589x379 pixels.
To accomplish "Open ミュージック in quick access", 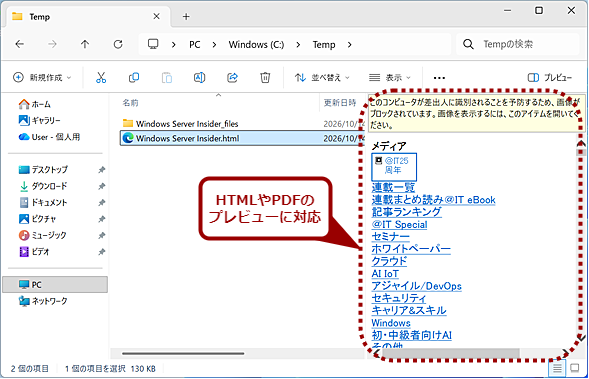I will [42, 235].
